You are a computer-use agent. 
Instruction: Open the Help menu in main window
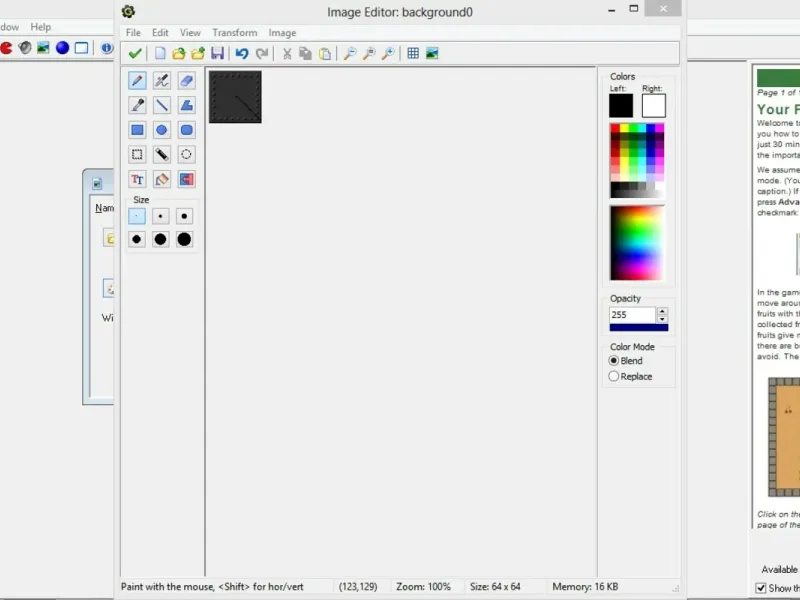(40, 27)
